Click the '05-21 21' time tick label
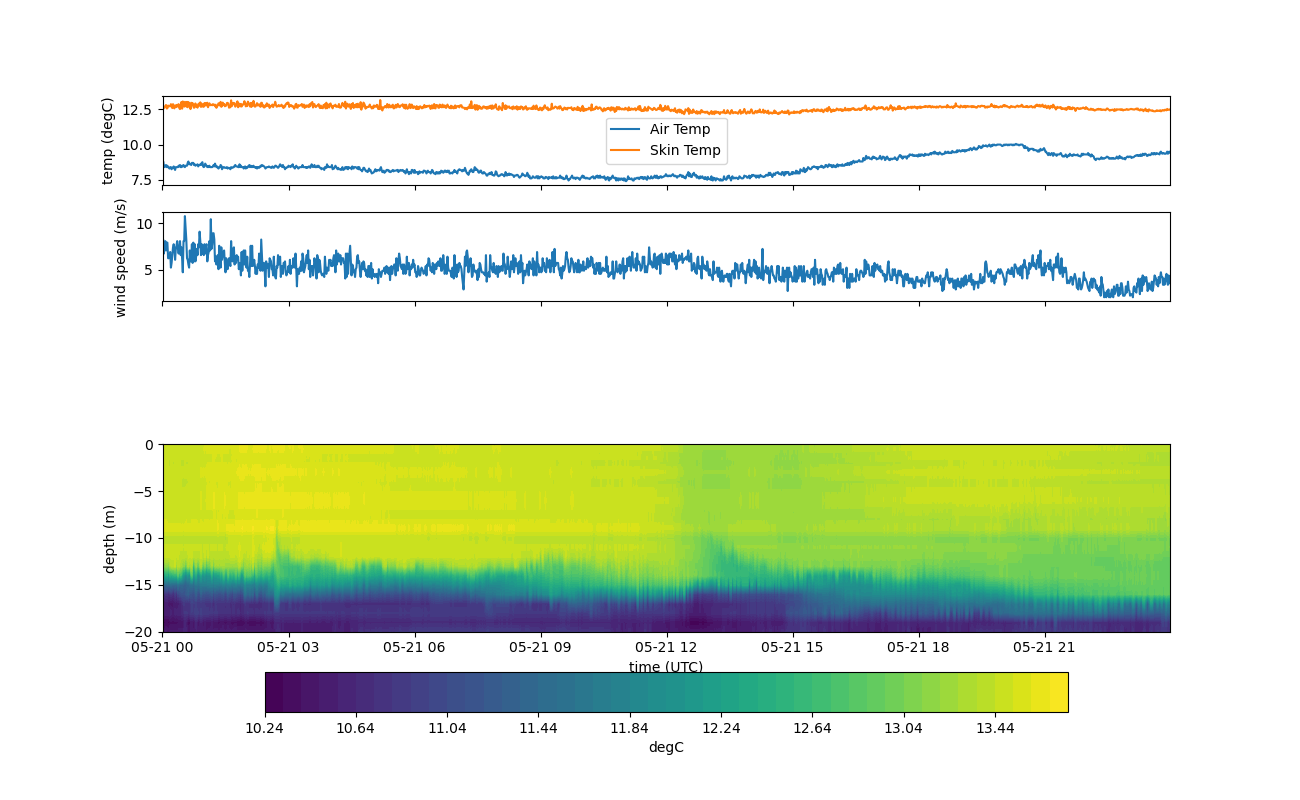The width and height of the screenshot is (1300, 800). click(1045, 647)
